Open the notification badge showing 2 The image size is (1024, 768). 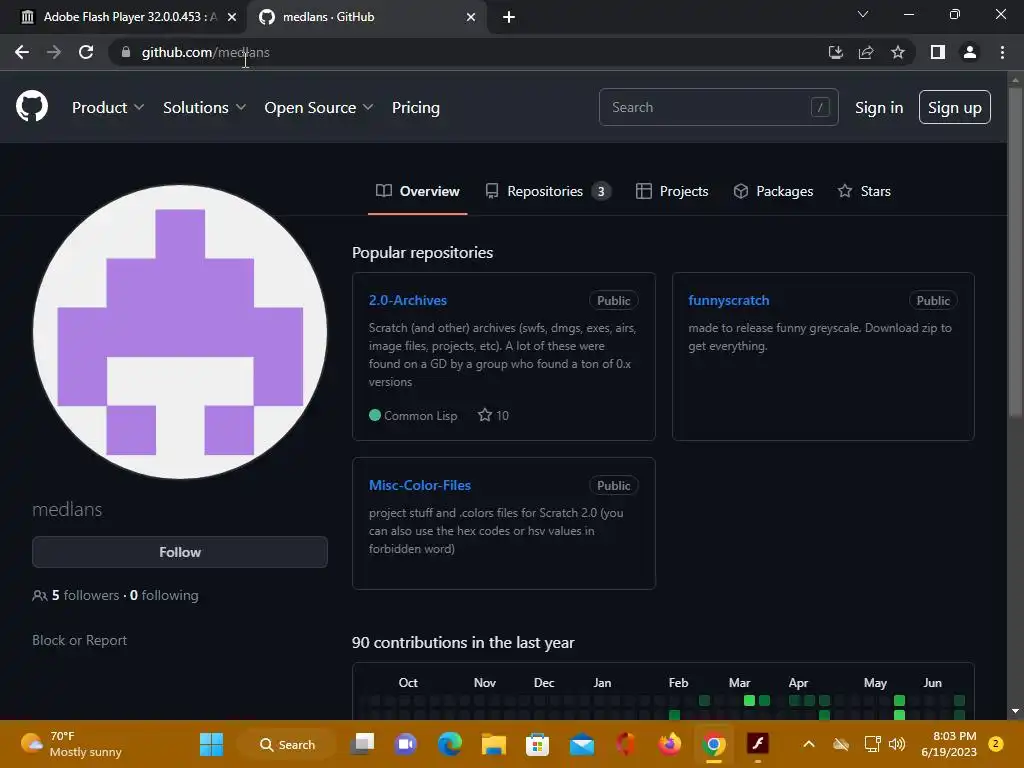996,744
